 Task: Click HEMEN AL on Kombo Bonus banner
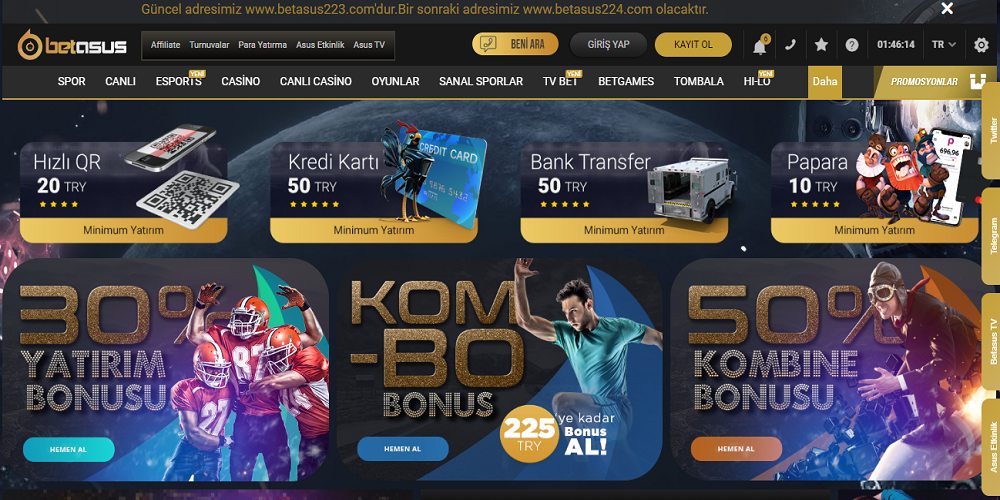pos(402,449)
